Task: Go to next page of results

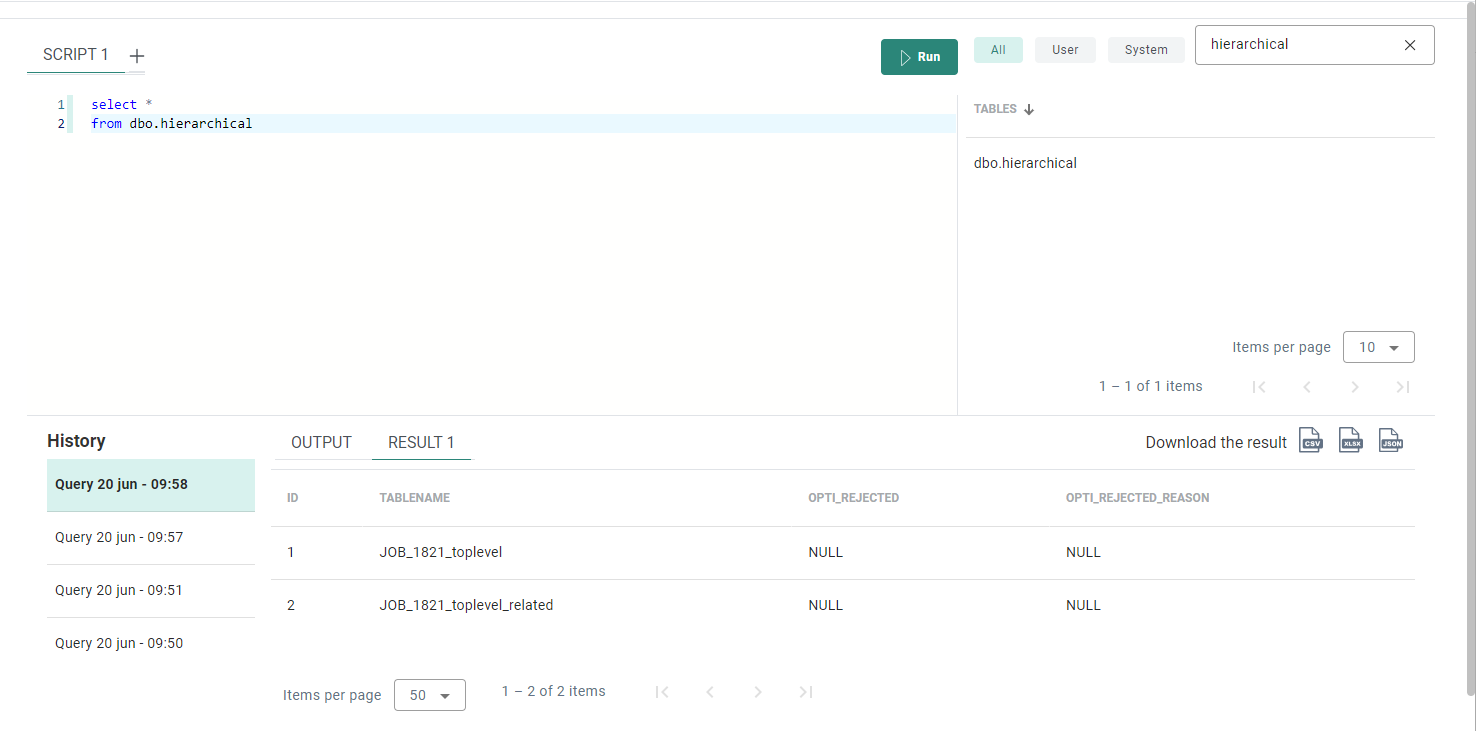Action: coord(758,692)
